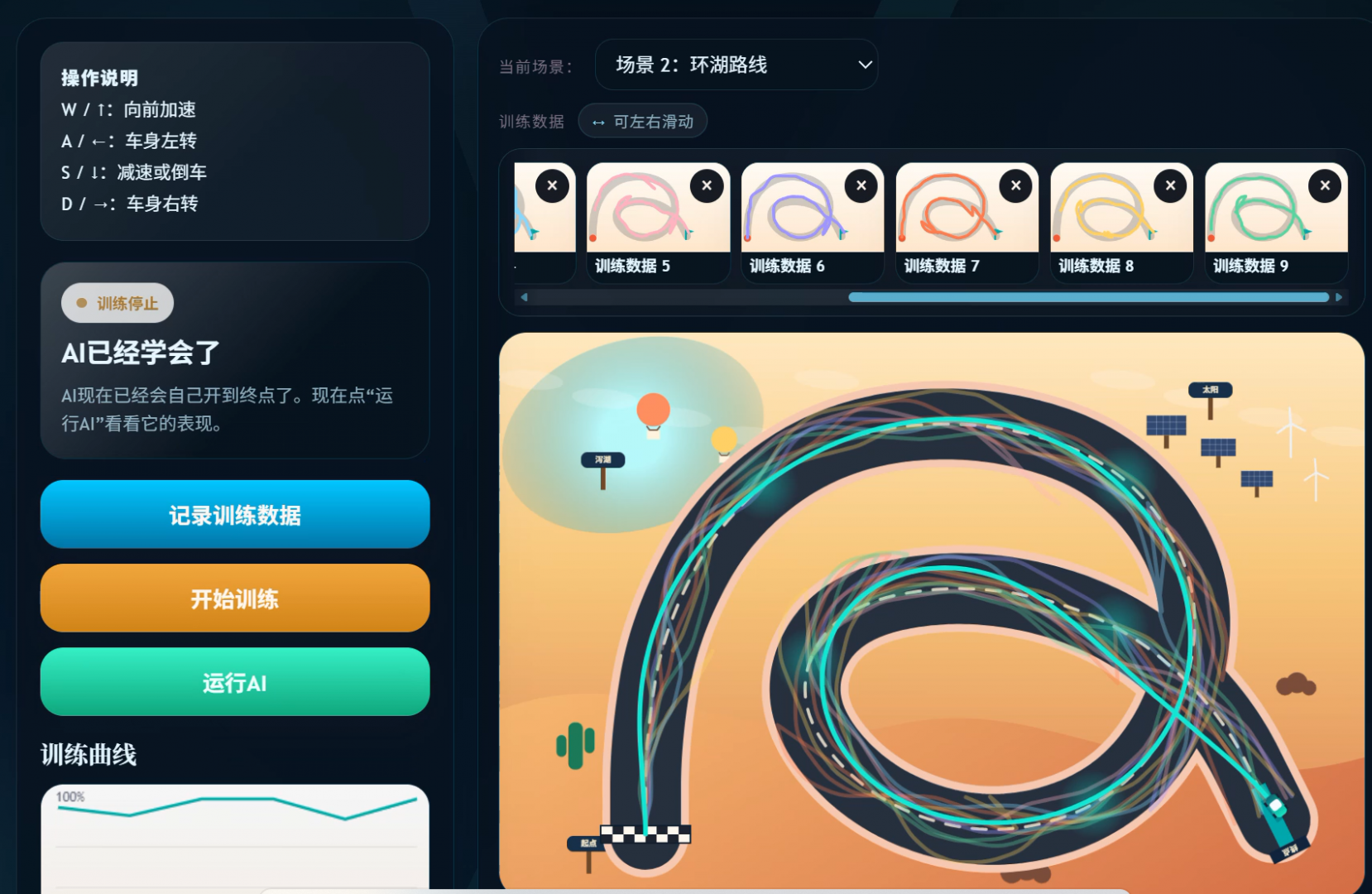Delete training data 6 using X icon
Screen dimensions: 1372x894
(x=861, y=185)
